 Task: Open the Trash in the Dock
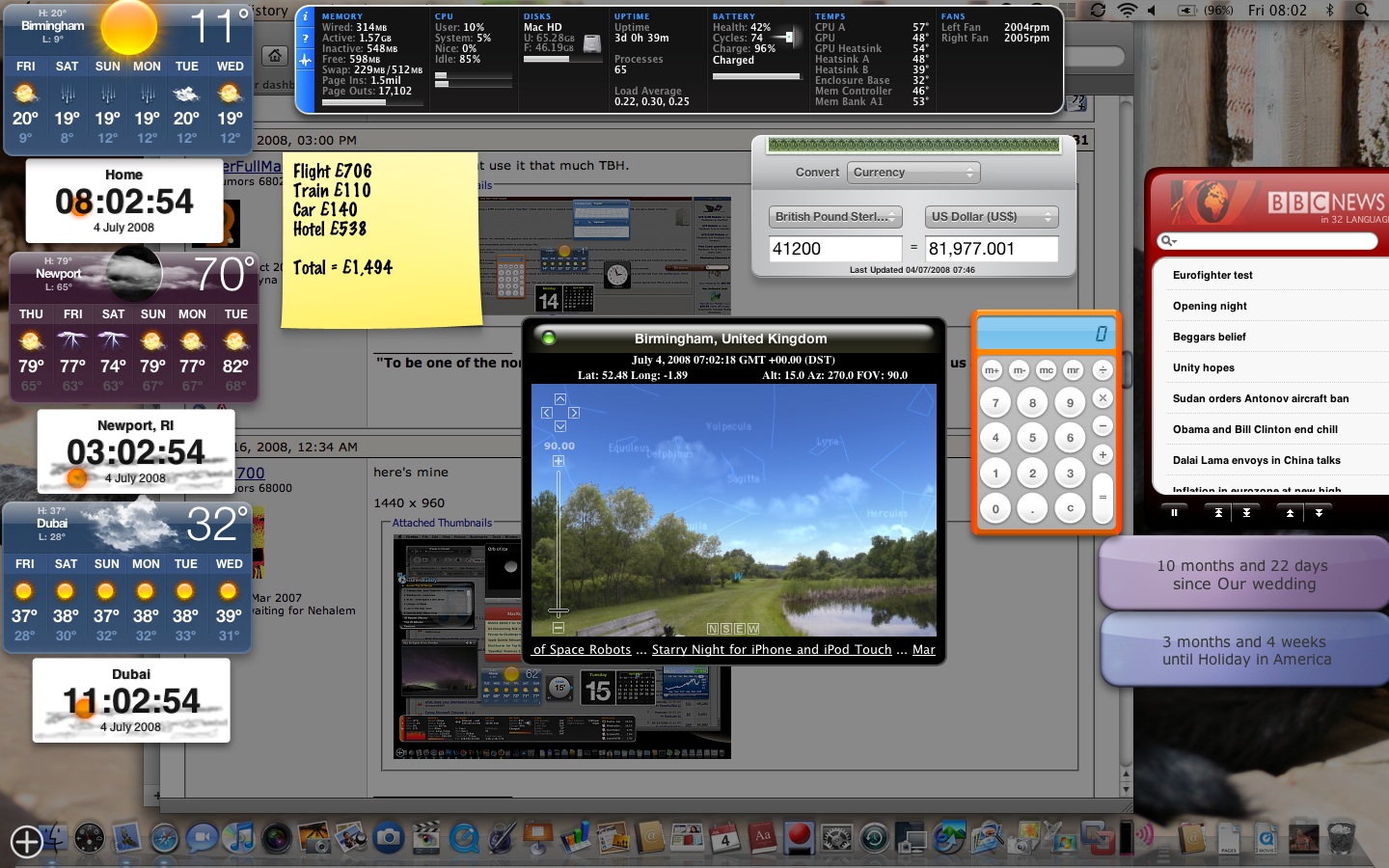[1342, 837]
